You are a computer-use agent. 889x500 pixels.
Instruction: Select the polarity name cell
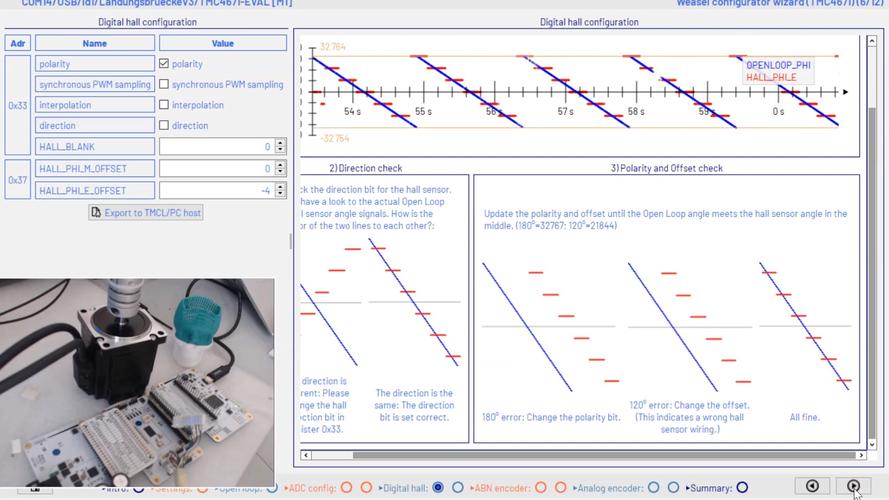coord(95,63)
